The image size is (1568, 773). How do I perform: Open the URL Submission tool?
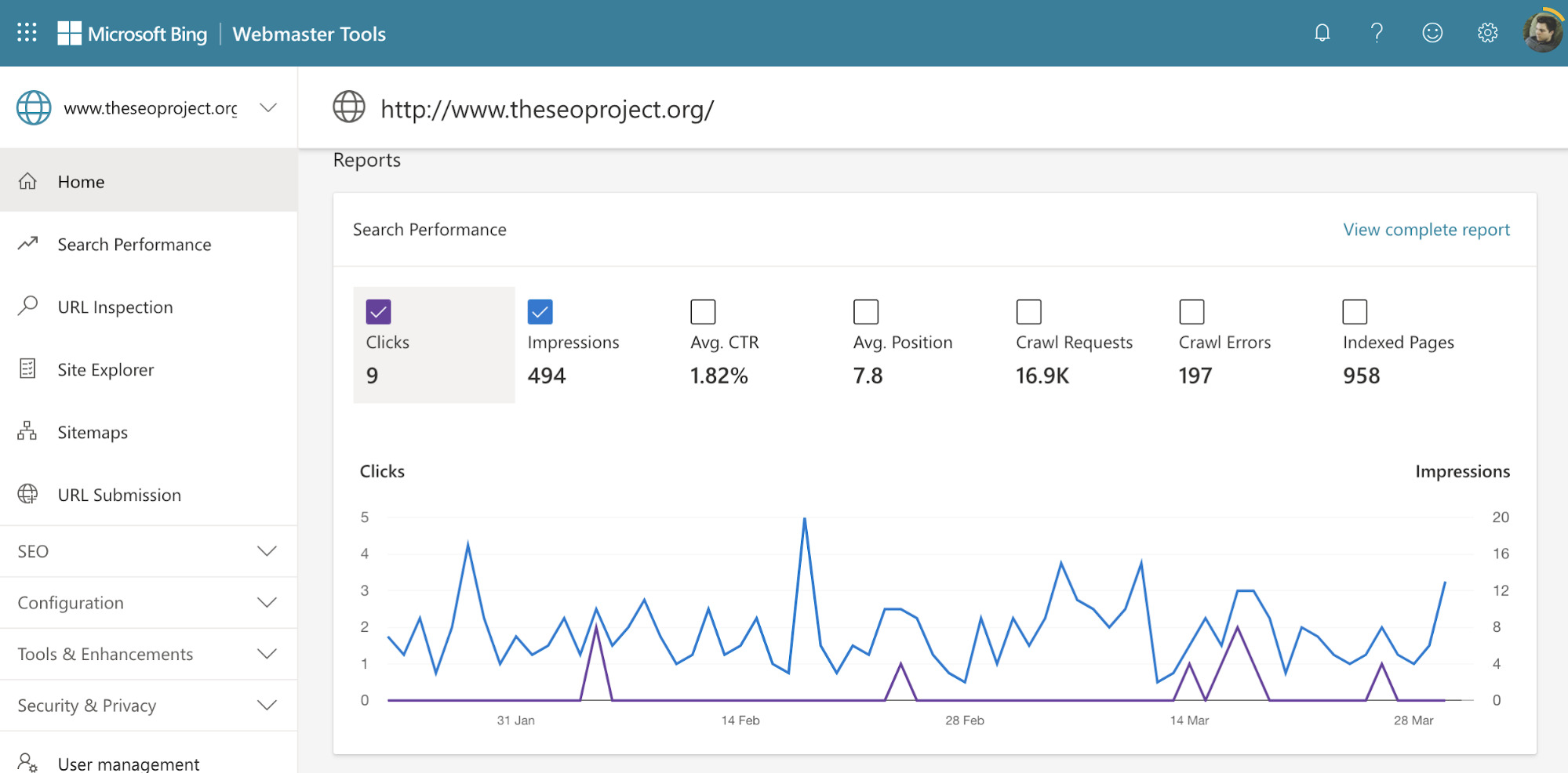(x=119, y=494)
